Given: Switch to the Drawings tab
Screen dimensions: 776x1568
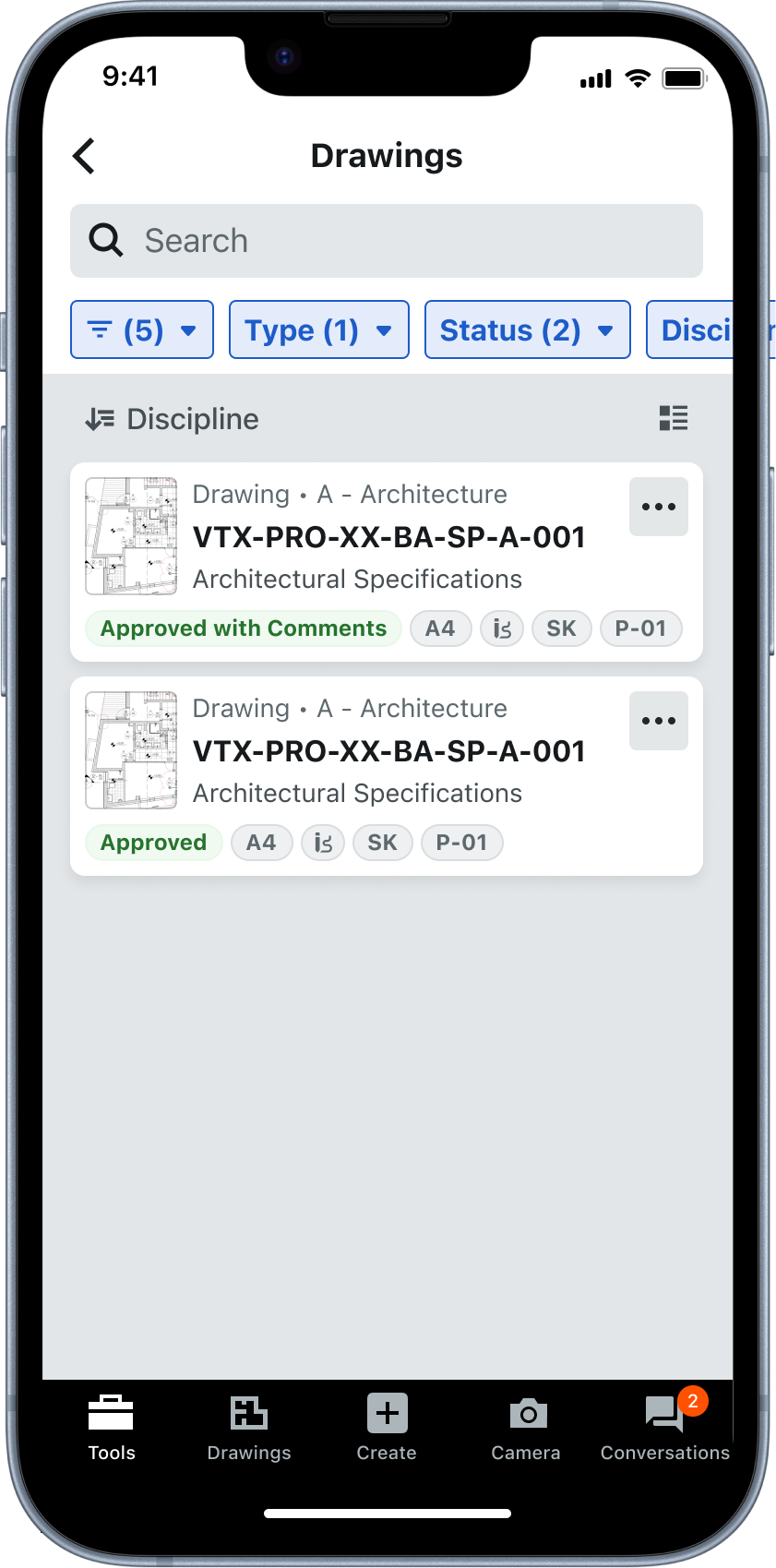Looking at the screenshot, I should click(249, 1428).
